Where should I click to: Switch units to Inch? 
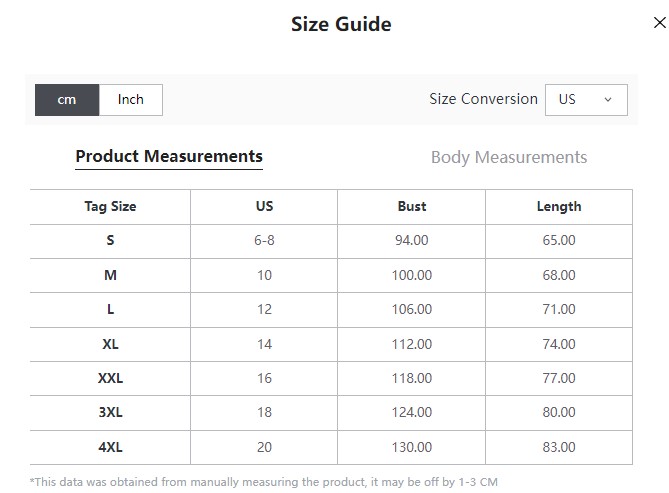coord(131,100)
